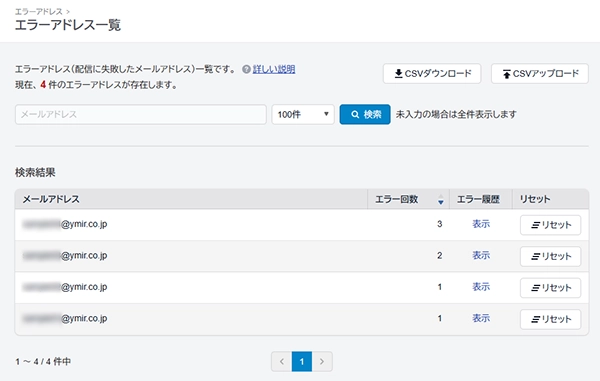Image resolution: width=600 pixels, height=381 pixels.
Task: Click the 1 ～ 4 / 4 件中 count text
Action: (43, 361)
